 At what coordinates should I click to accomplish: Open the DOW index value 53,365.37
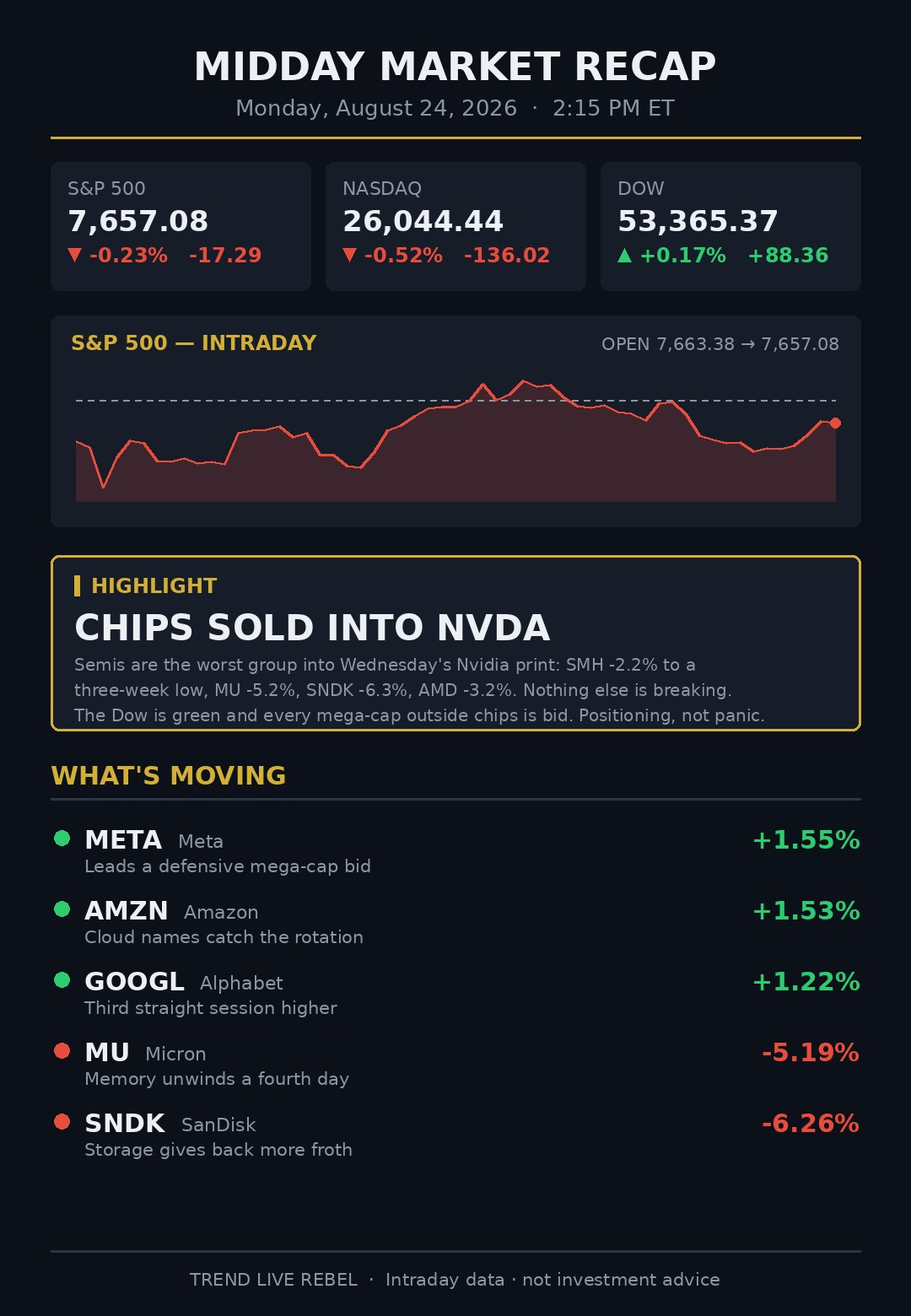(698, 221)
